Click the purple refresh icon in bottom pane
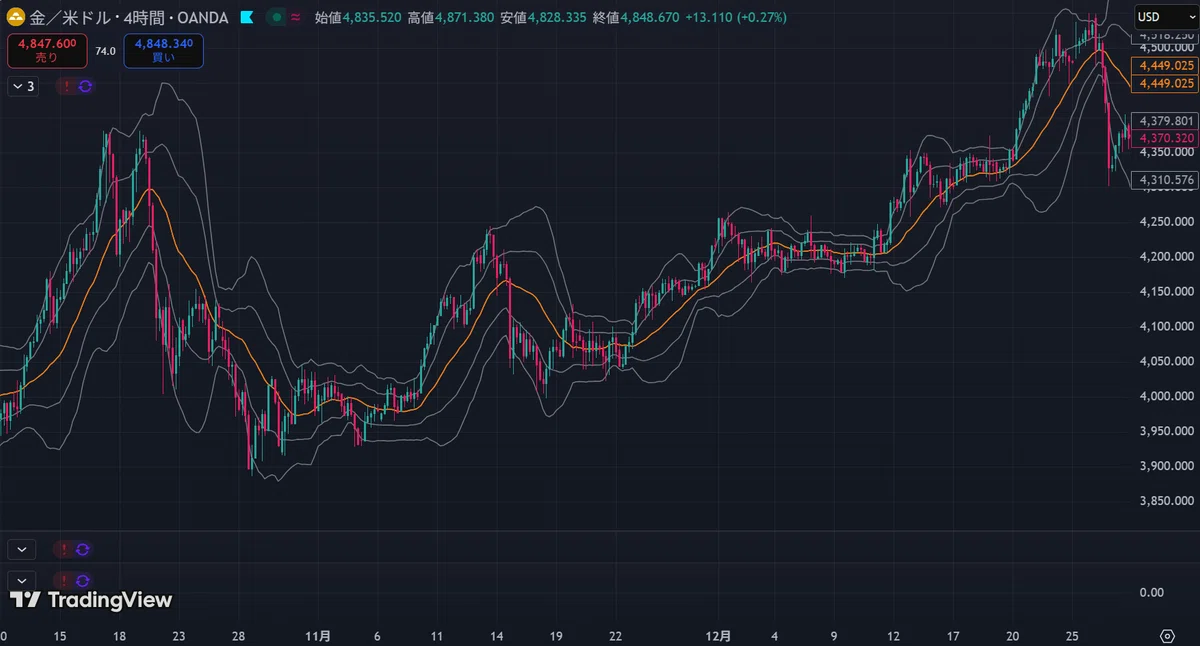 [85, 580]
